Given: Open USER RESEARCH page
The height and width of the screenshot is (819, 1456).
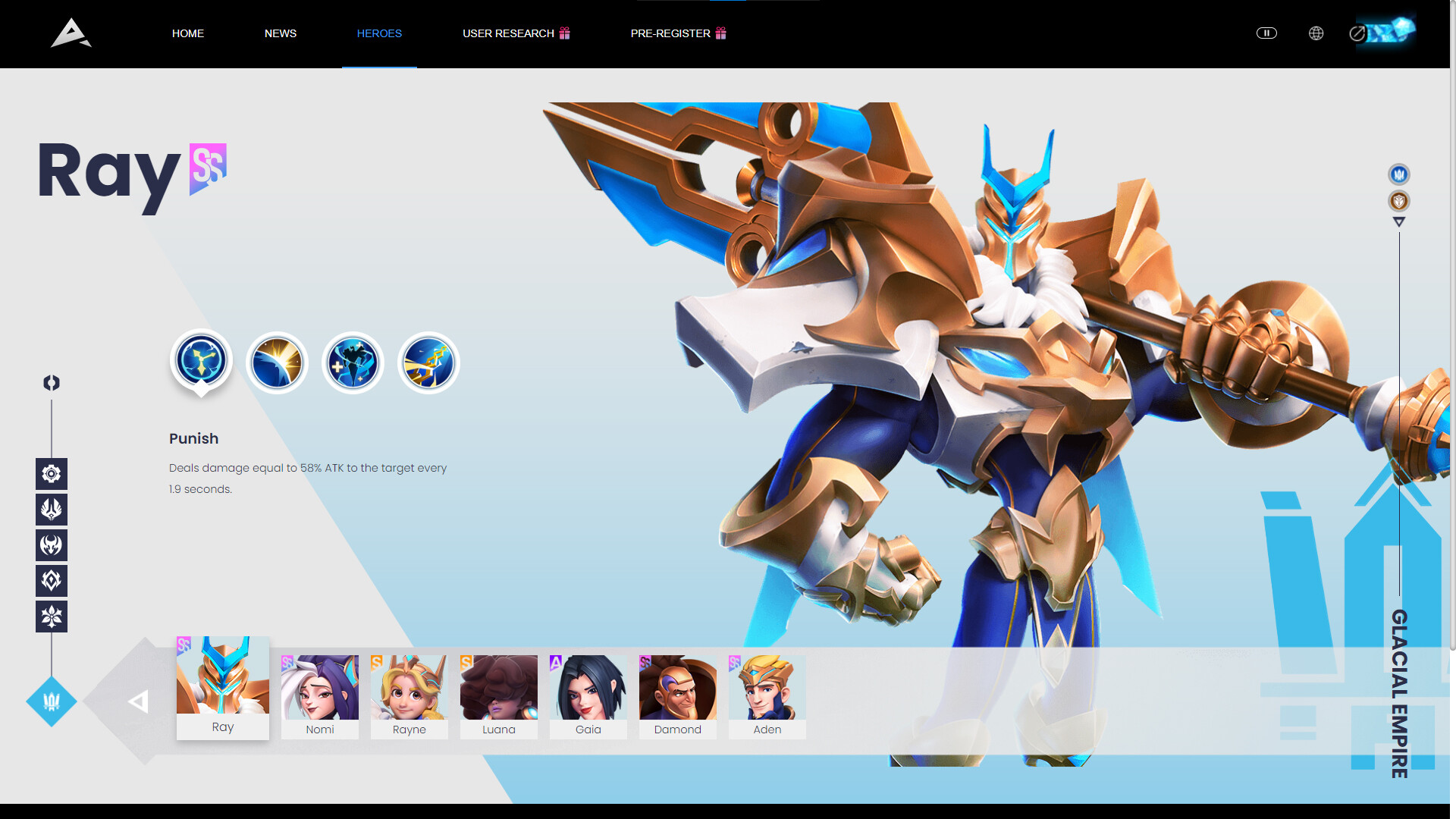Looking at the screenshot, I should point(515,33).
